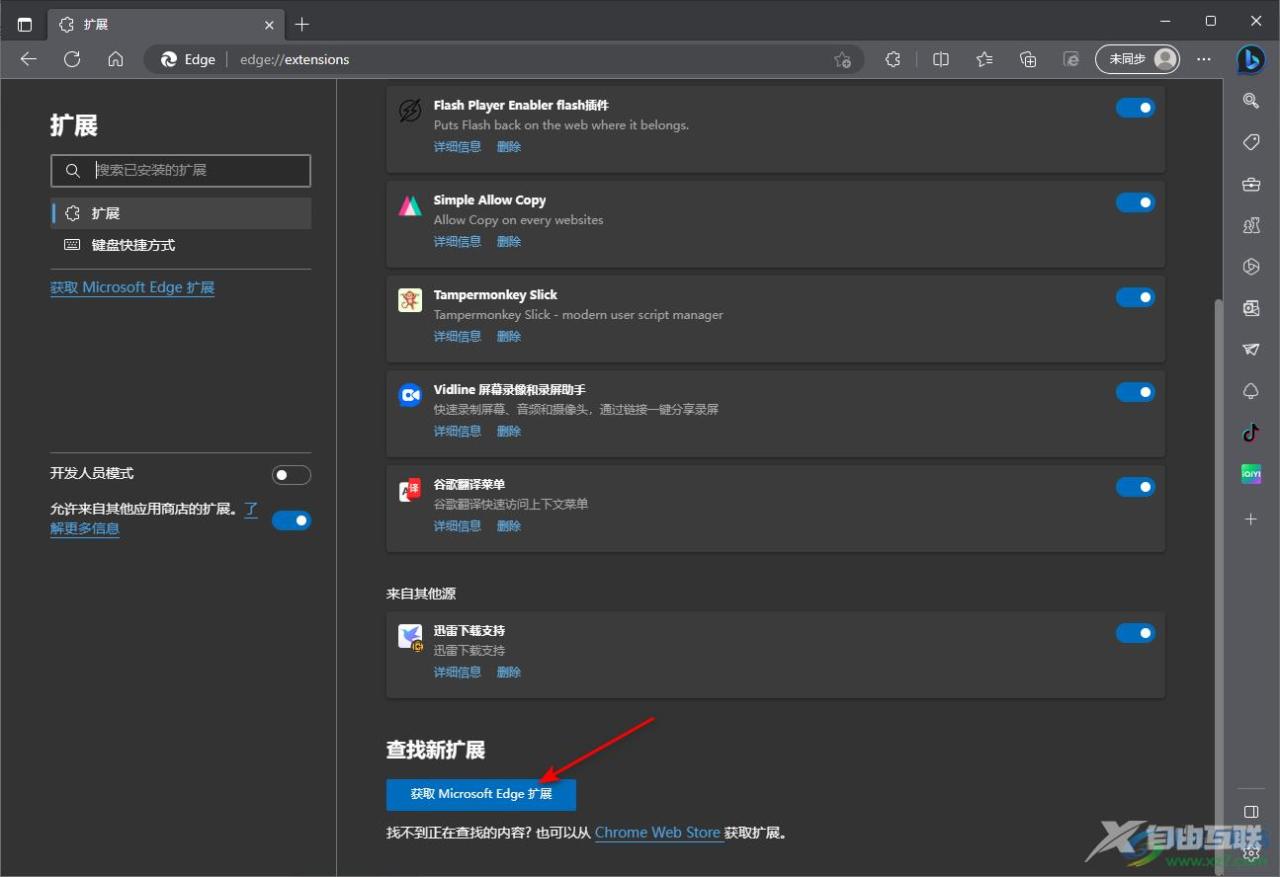Open 键盘快捷方式 keyboard shortcuts page
This screenshot has width=1280, height=877.
tap(181, 245)
